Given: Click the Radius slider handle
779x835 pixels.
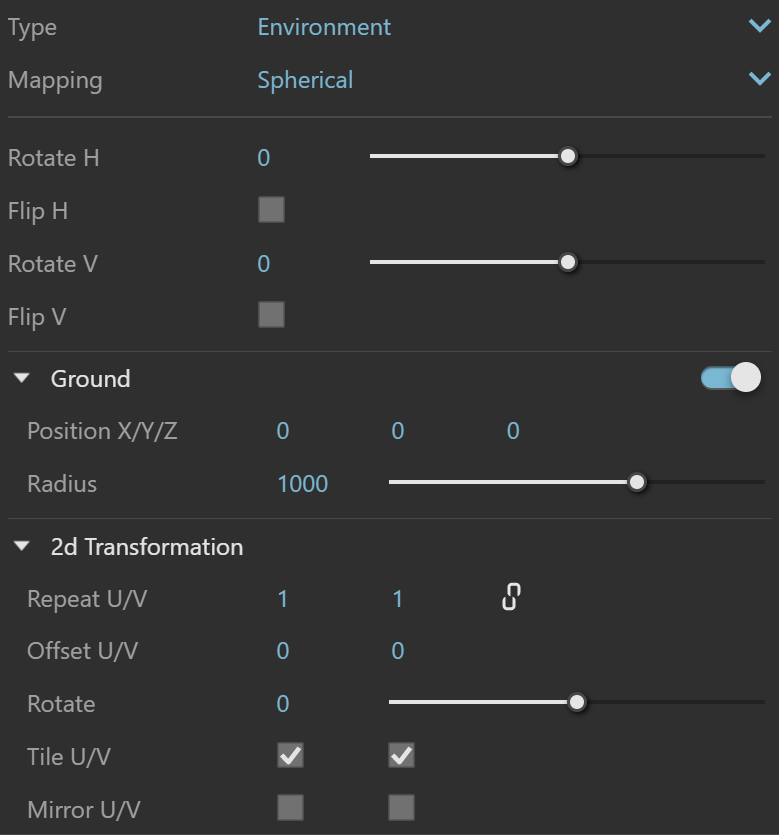Looking at the screenshot, I should pyautogui.click(x=637, y=482).
